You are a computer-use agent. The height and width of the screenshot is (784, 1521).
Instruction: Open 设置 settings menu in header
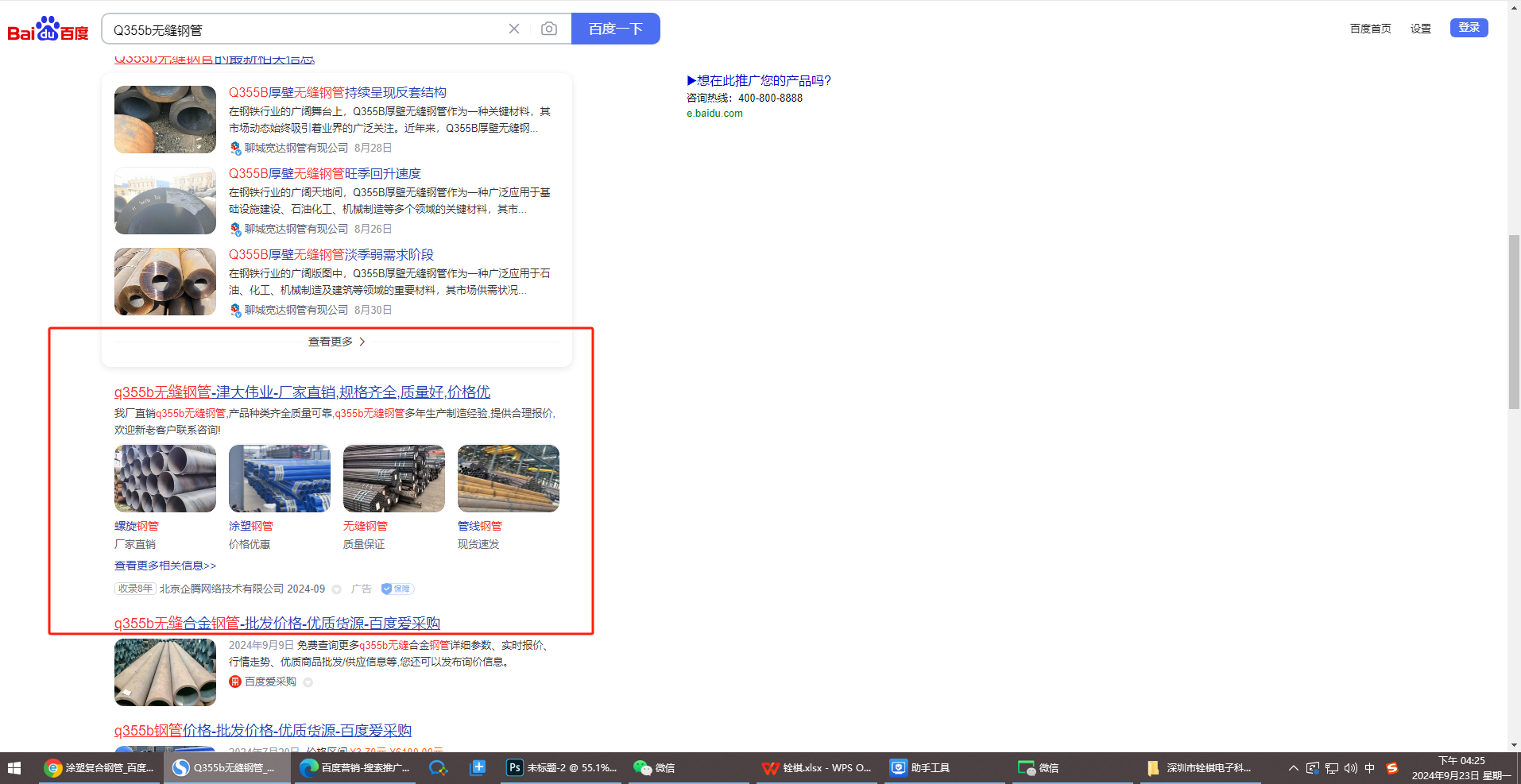[1420, 29]
